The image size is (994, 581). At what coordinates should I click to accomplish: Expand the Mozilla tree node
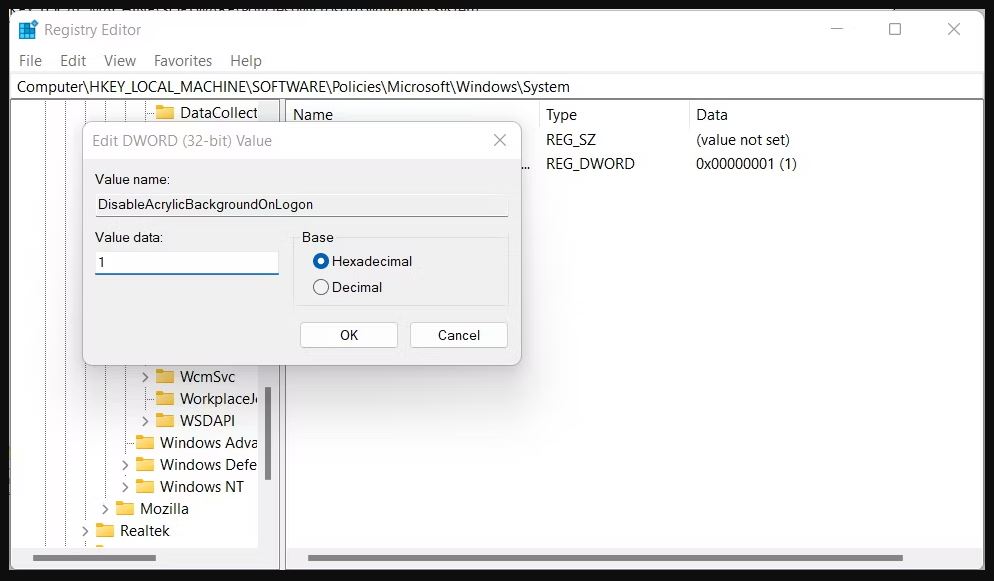coord(105,509)
